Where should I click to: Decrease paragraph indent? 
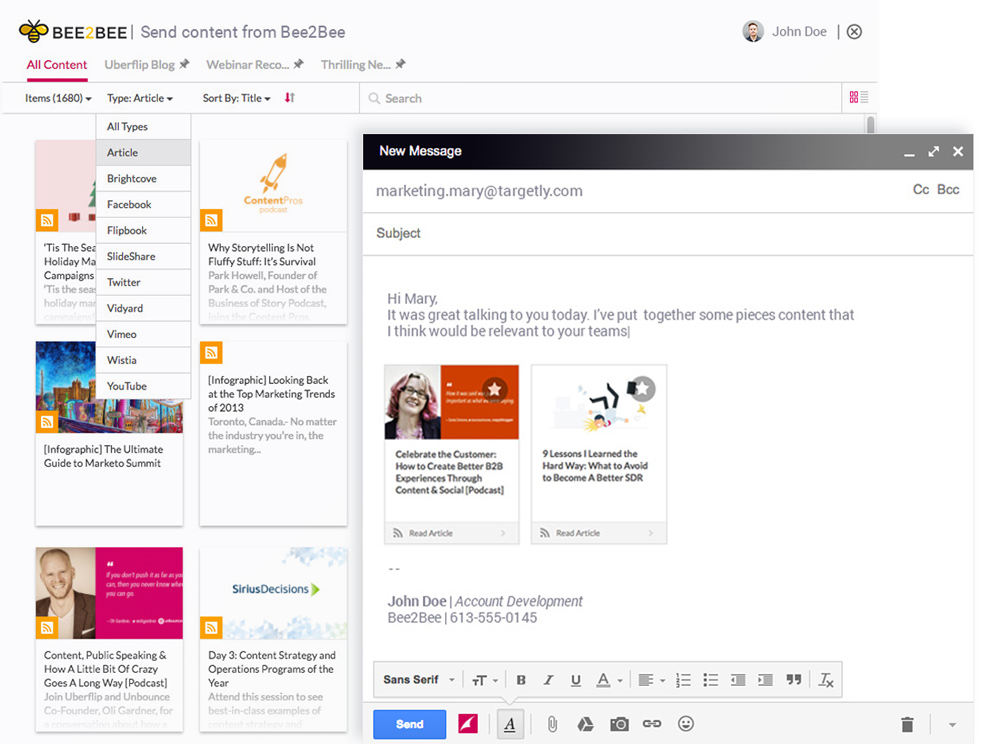point(738,680)
